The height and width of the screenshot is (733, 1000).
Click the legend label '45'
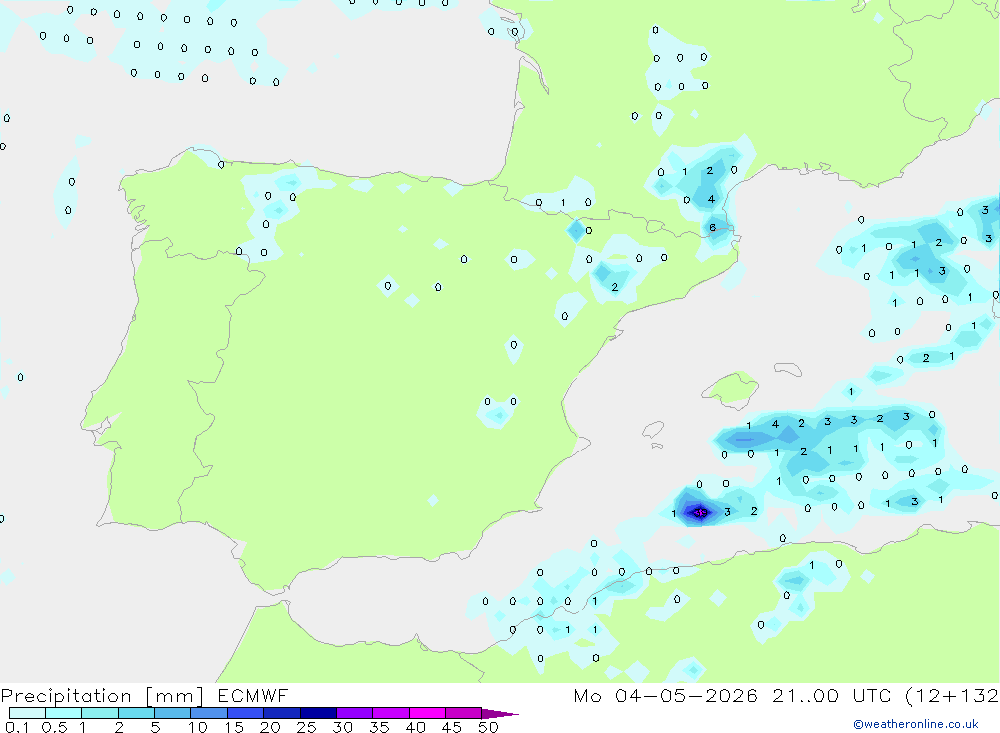452,727
